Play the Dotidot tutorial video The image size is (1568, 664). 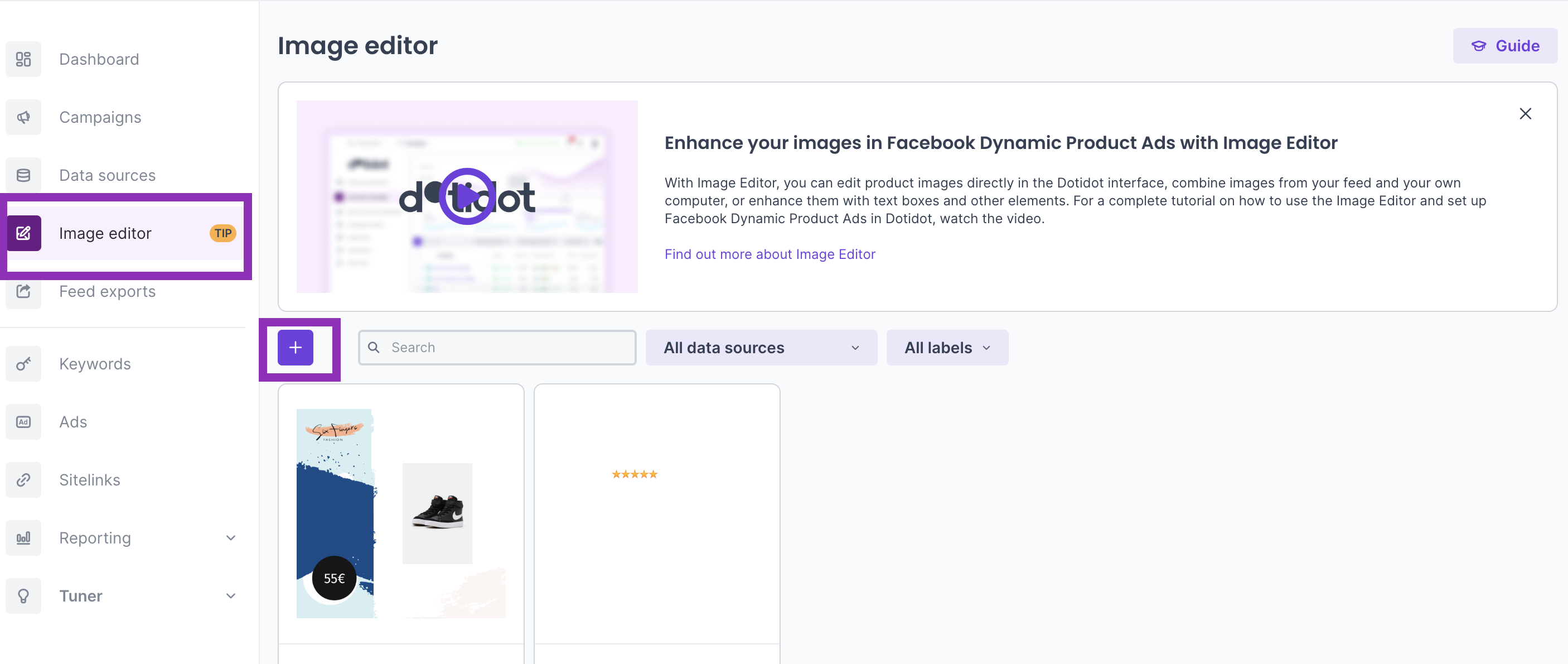(467, 196)
